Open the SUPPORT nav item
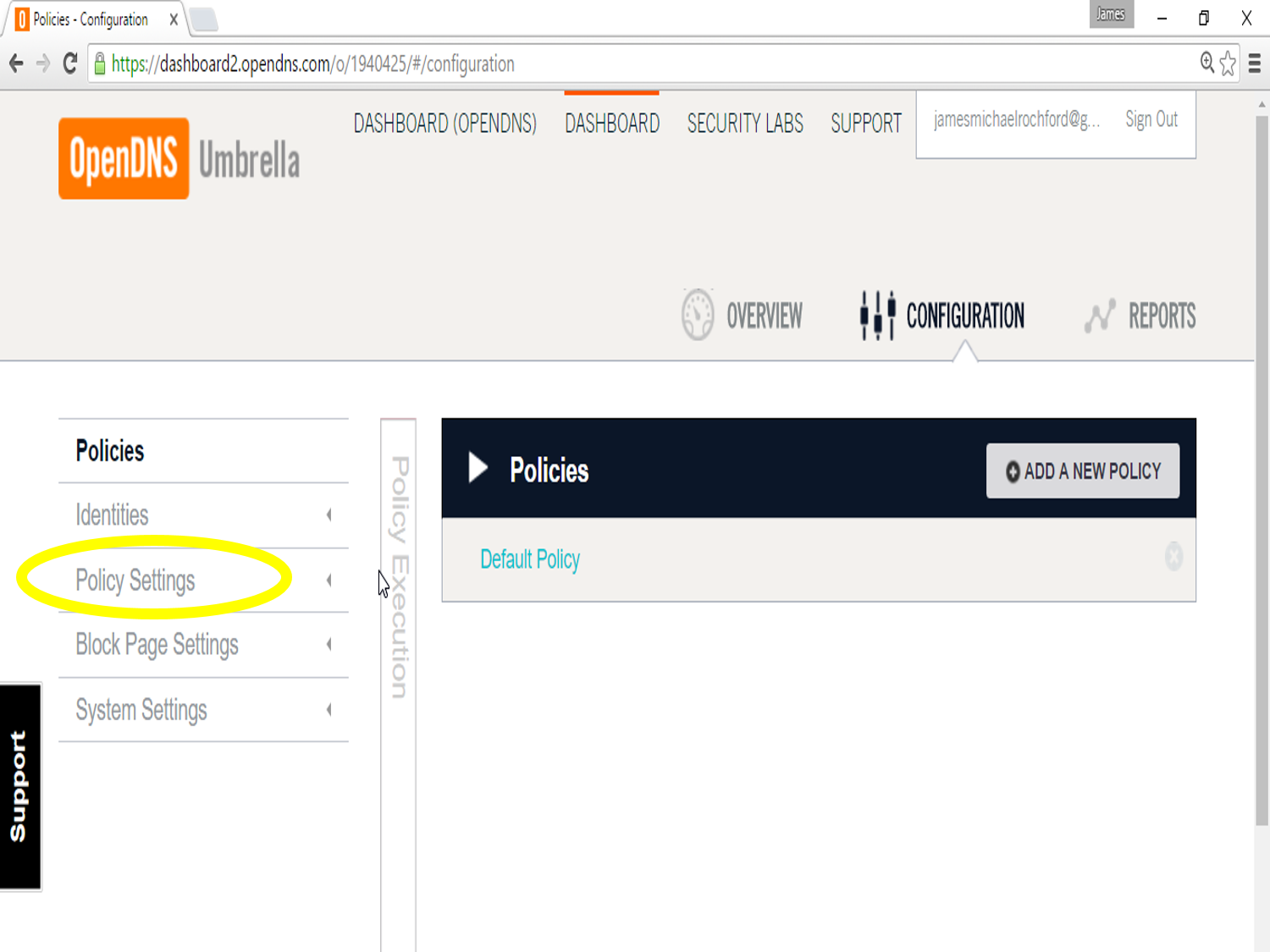 click(866, 124)
